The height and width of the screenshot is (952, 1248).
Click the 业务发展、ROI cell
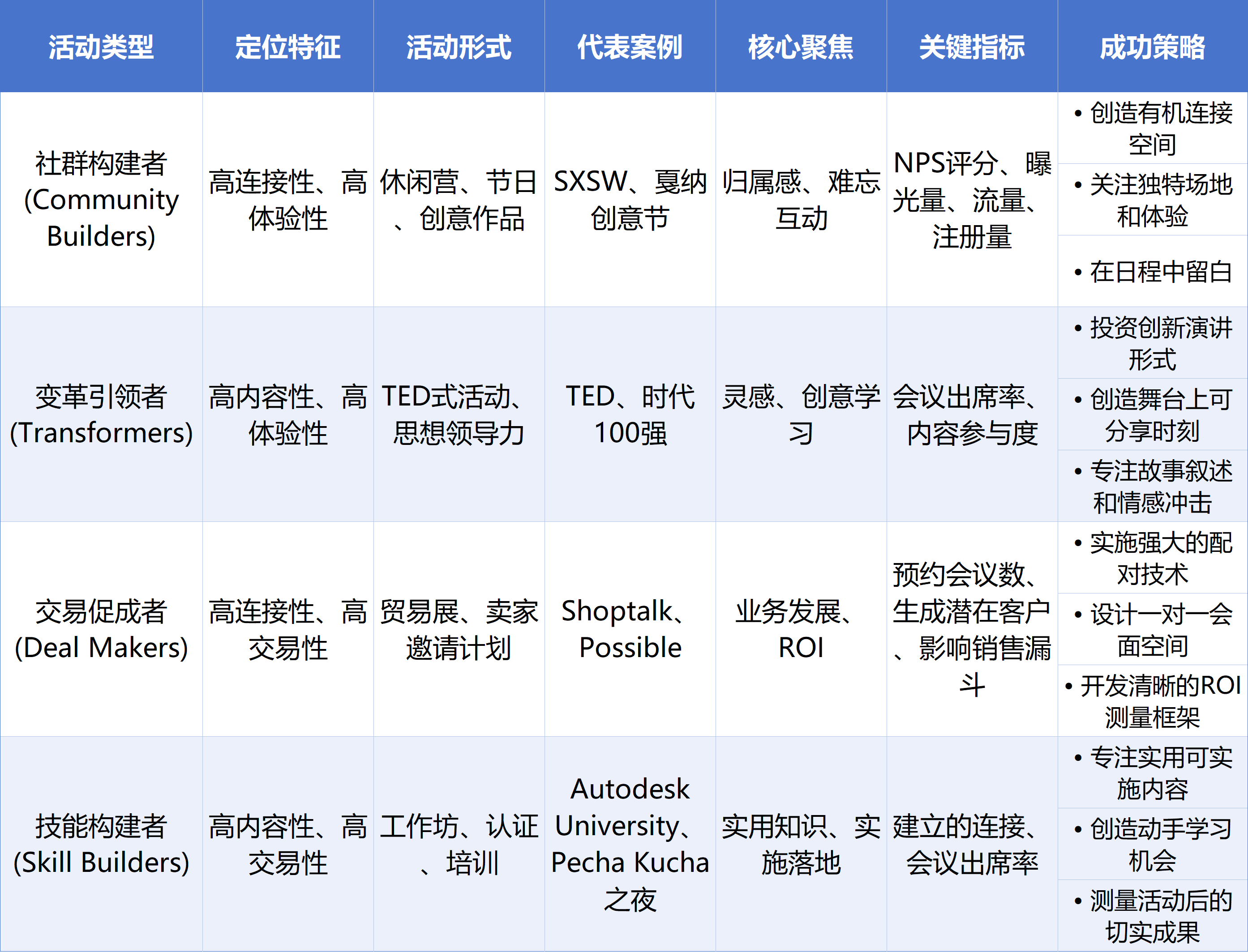pyautogui.click(x=801, y=629)
